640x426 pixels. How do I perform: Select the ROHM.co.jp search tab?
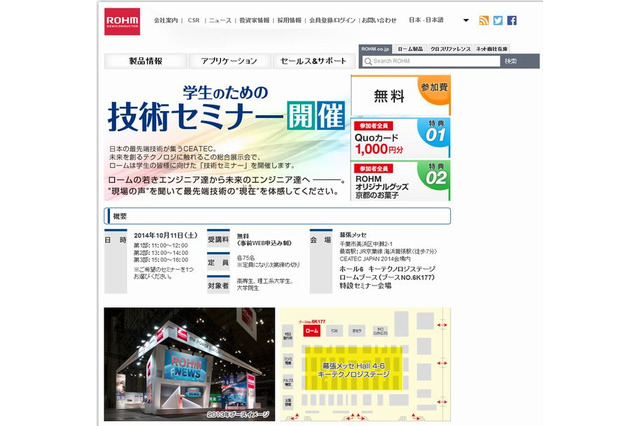point(375,49)
